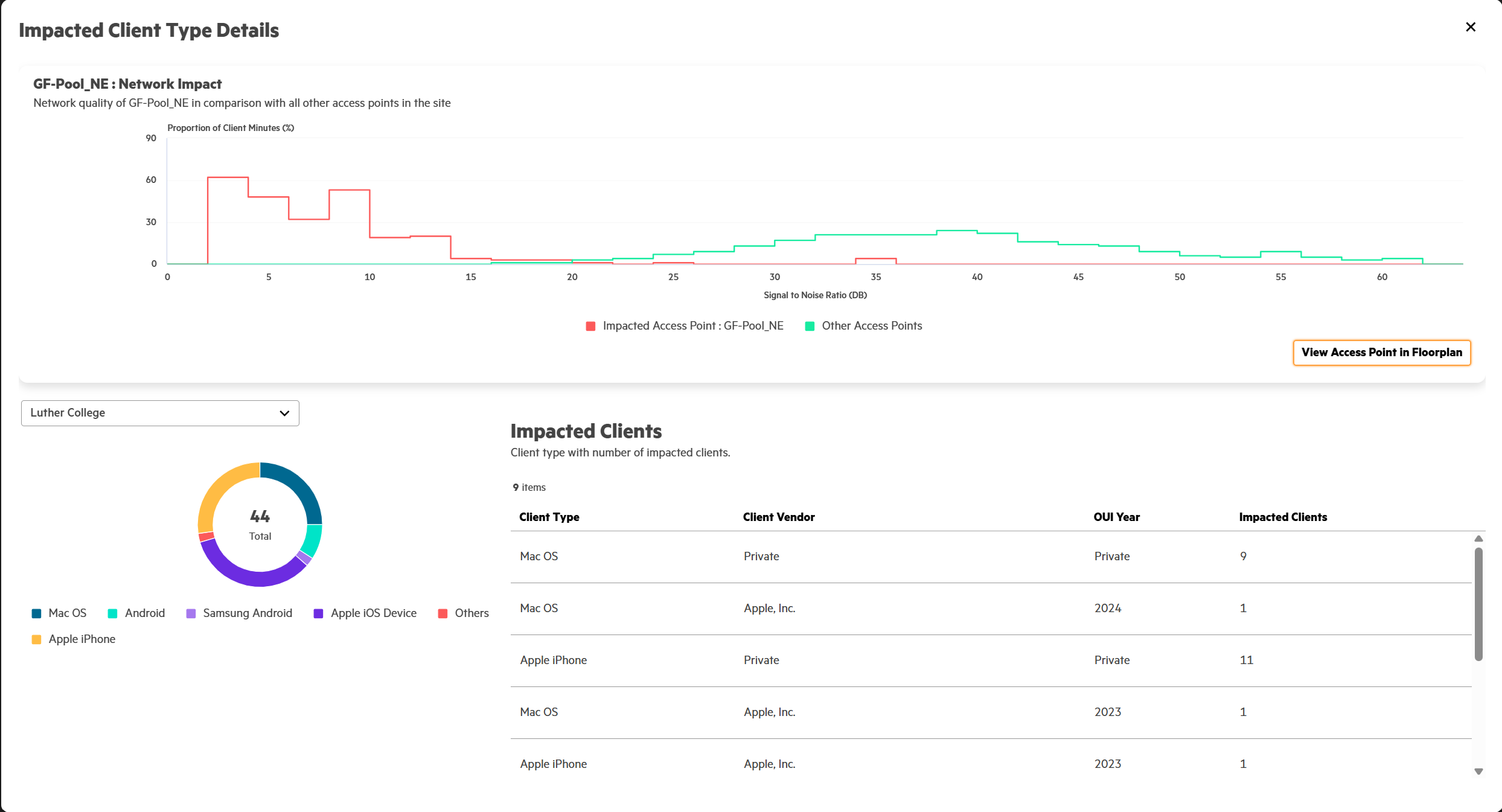Screen dimensions: 1502x812
Task: Click View Access Point in Floorplan button
Action: click(1381, 353)
